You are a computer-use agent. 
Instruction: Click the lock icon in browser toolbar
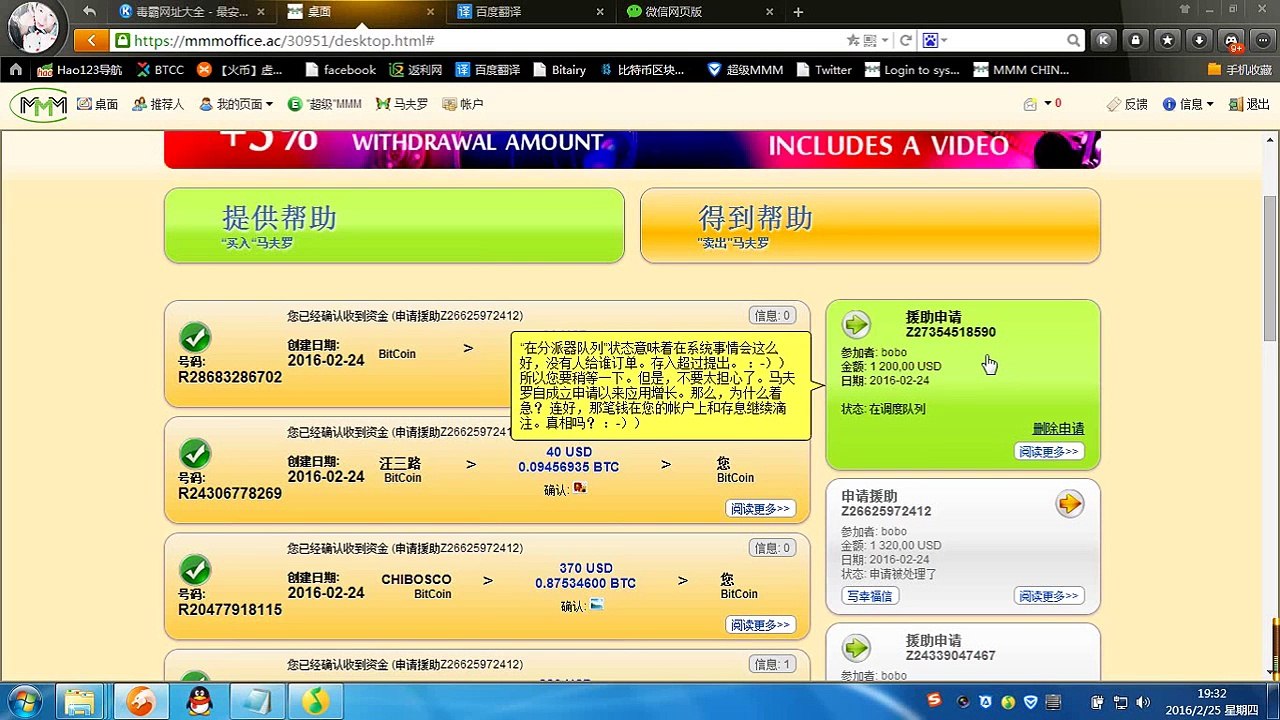[1136, 41]
